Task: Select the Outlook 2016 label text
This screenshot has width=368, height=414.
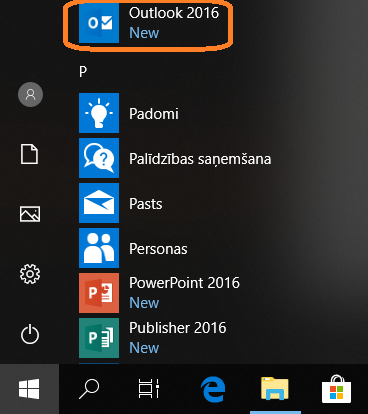Action: 174,13
